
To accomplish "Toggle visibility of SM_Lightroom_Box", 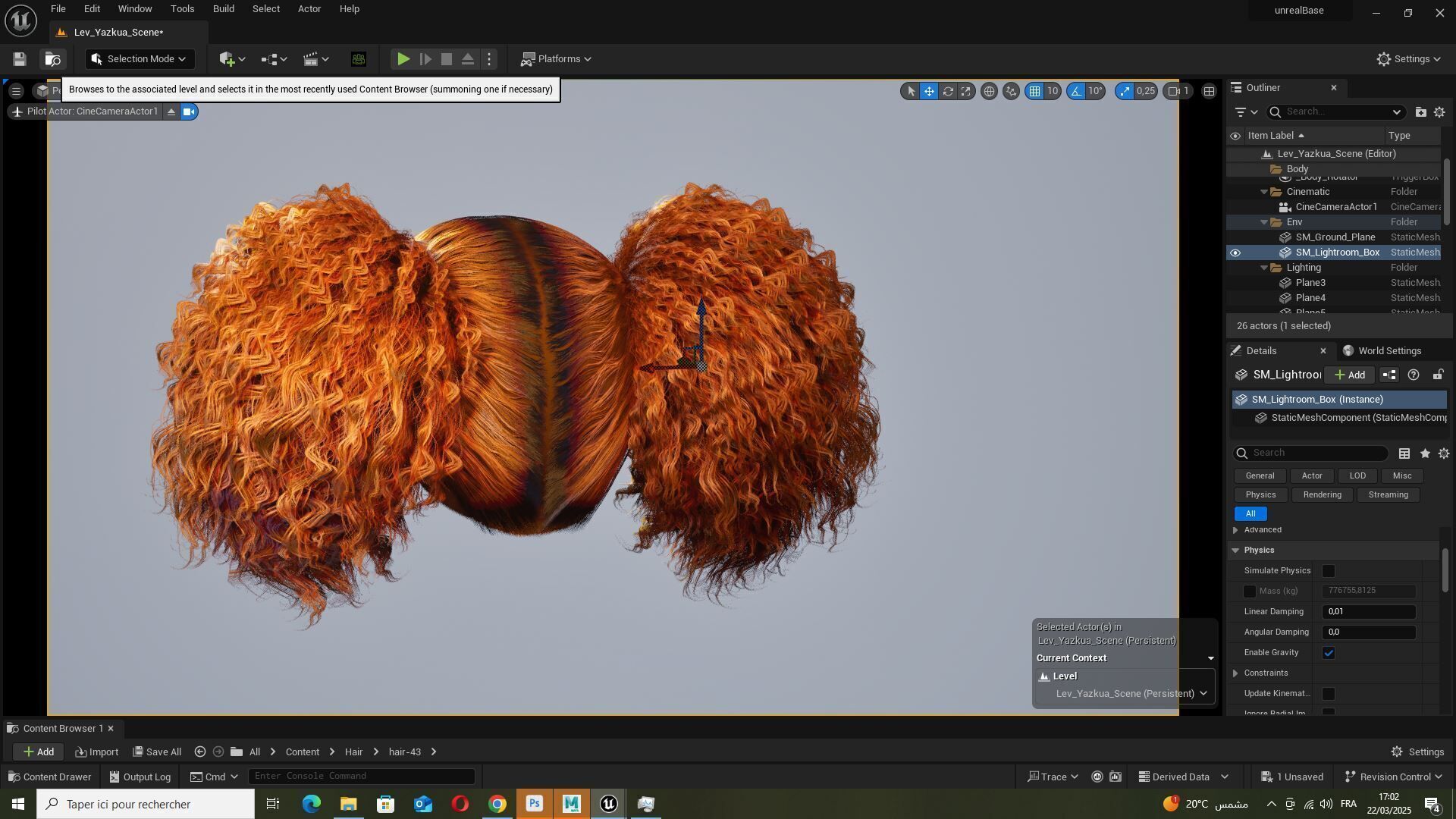I will pos(1235,253).
